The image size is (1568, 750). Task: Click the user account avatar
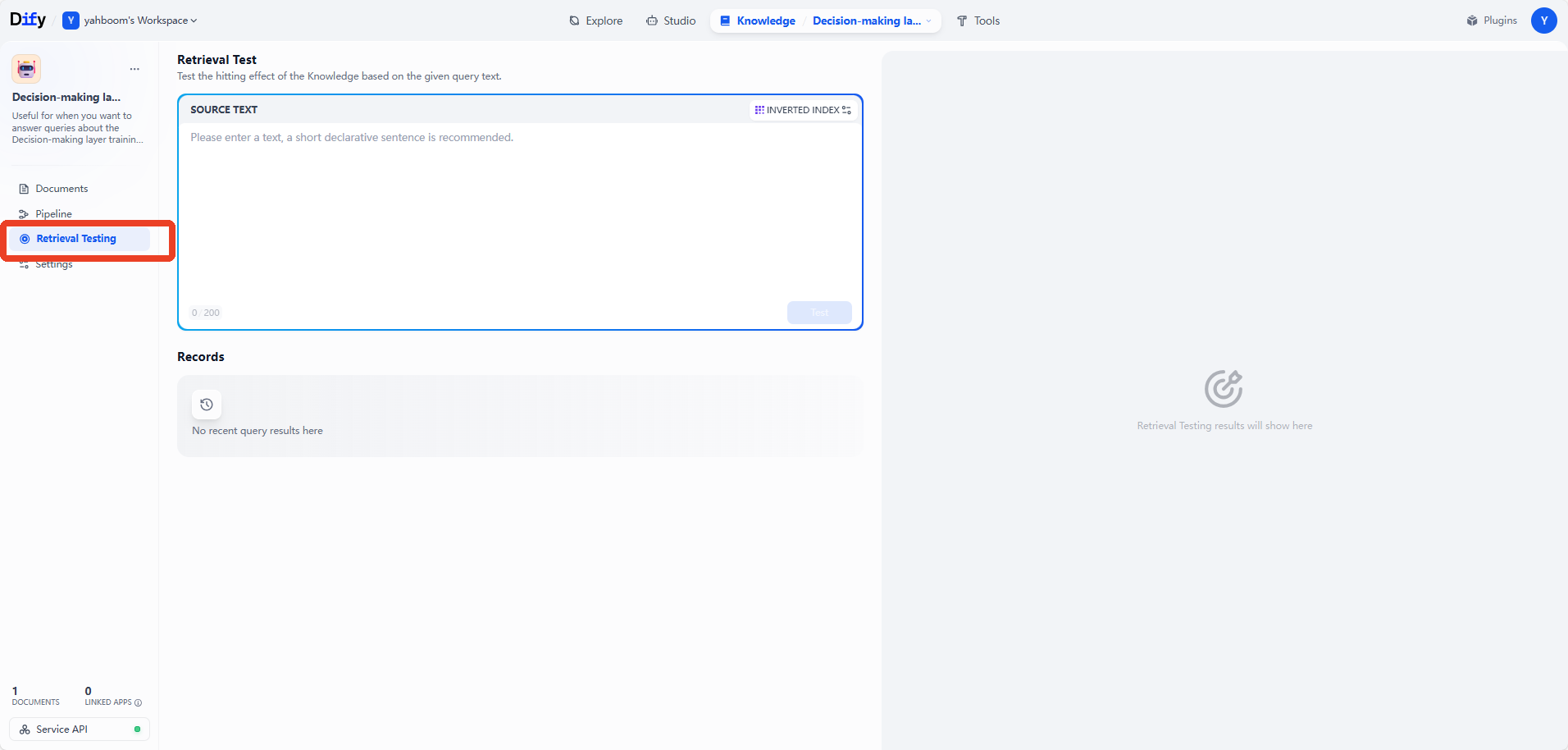point(1544,21)
